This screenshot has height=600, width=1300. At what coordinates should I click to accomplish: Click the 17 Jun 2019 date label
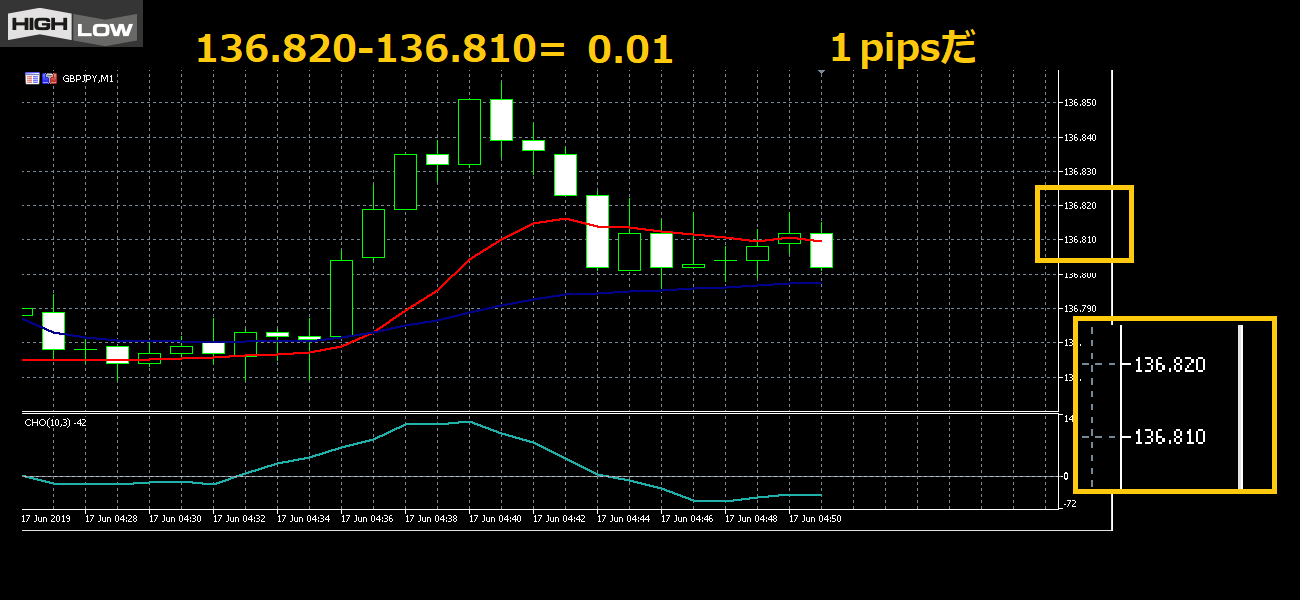(x=47, y=519)
